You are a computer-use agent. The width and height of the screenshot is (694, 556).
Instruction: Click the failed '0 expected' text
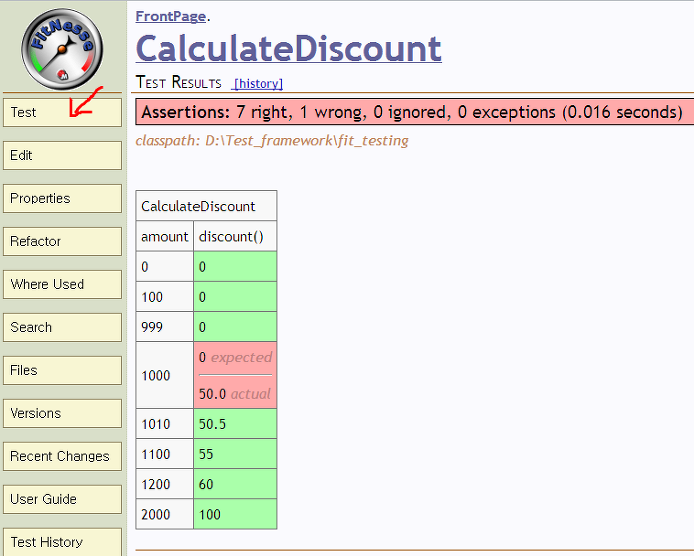(235, 357)
